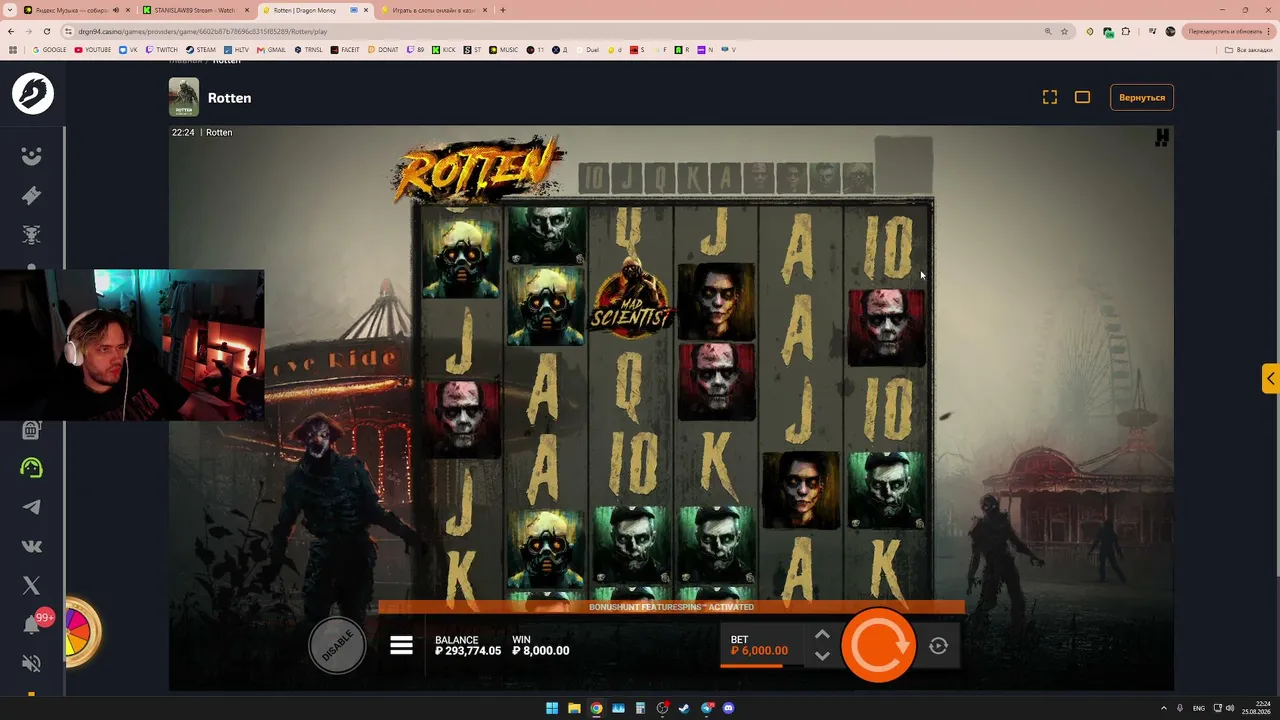The height and width of the screenshot is (720, 1280).
Task: Decrease the bet with the down arrow
Action: [822, 656]
